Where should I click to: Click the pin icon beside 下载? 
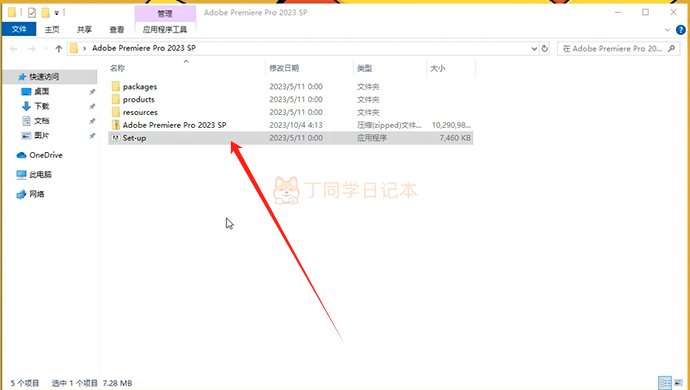(92, 107)
